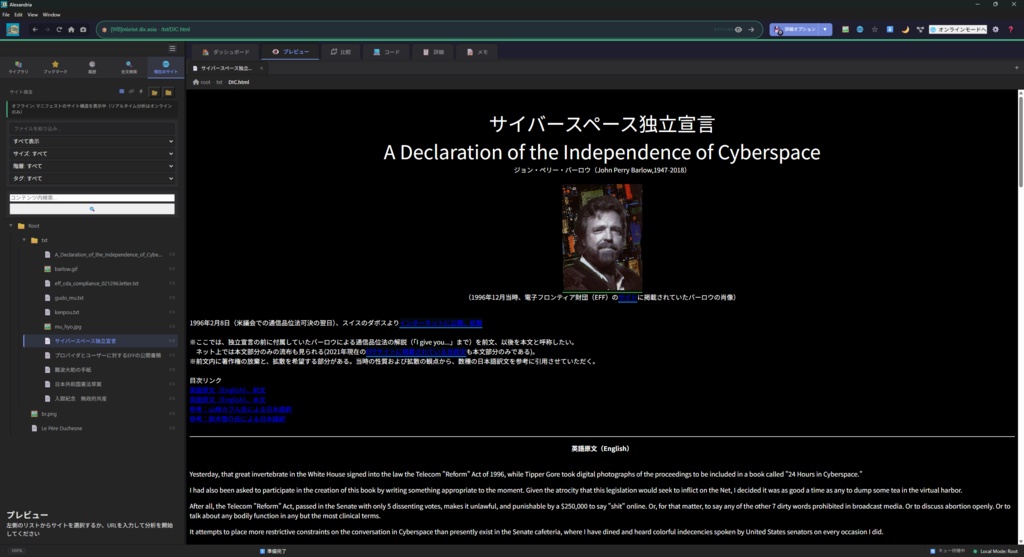The width and height of the screenshot is (1024, 557).
Task: Click the Alexandria app logo in toolbar
Action: 12,29
